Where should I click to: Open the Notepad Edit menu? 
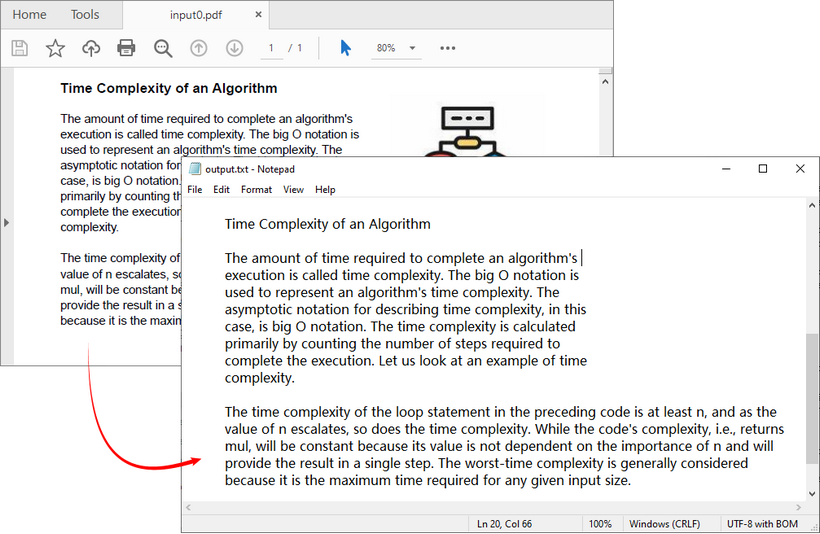tap(221, 189)
